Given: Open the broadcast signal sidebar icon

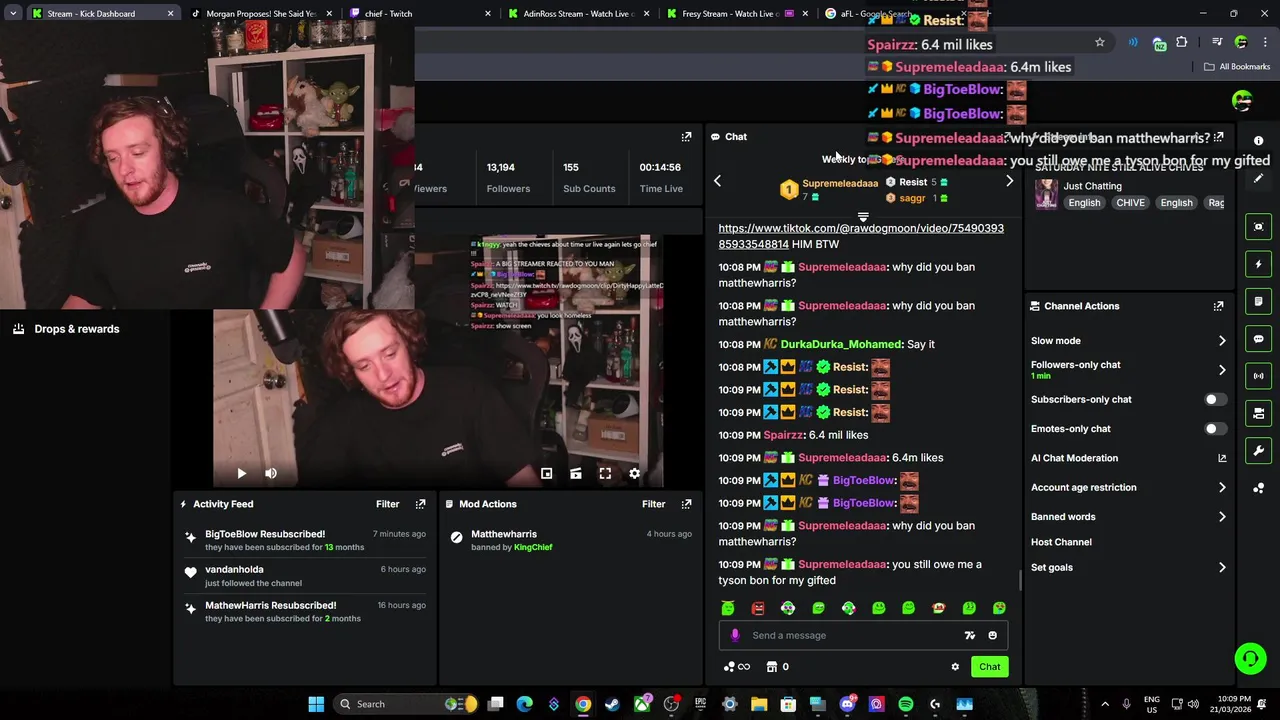Looking at the screenshot, I should 1259,376.
